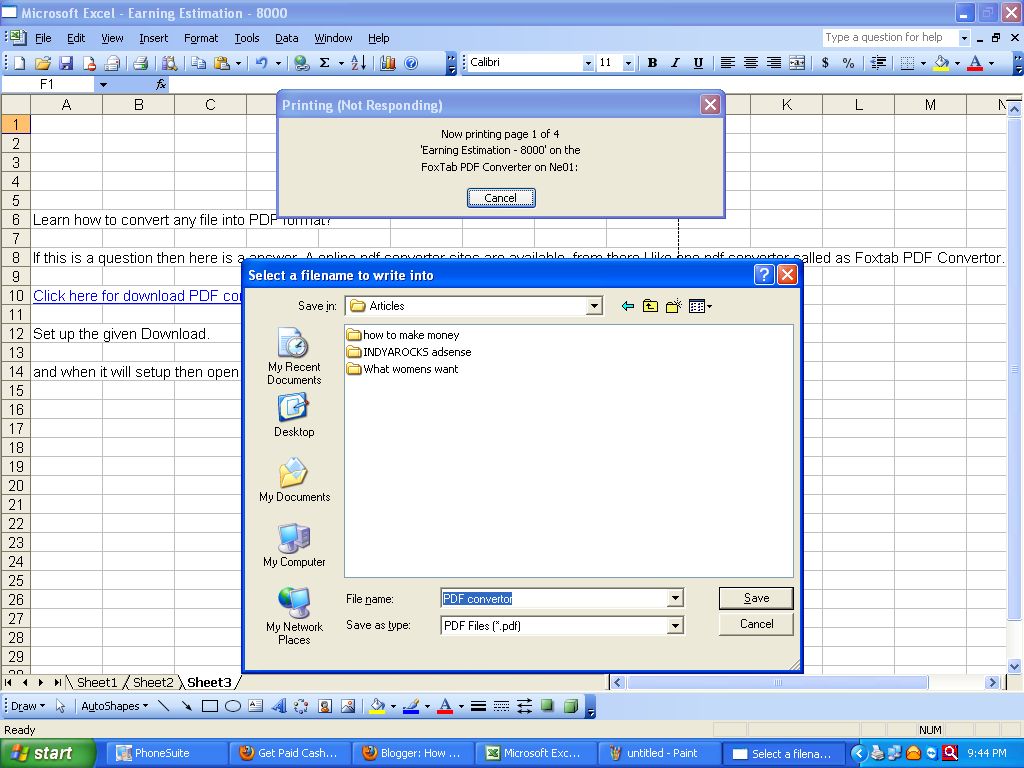Select the AutoSum icon on the toolbar
This screenshot has width=1024, height=768.
coord(325,62)
